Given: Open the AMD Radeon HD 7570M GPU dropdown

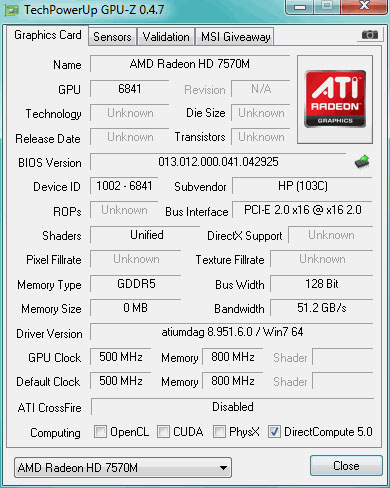Looking at the screenshot, I should pos(123,468).
